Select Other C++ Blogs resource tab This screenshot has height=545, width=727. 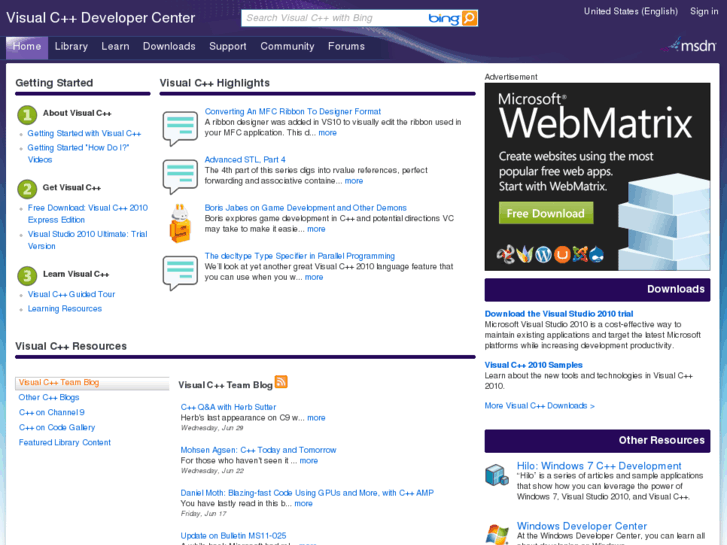(49, 398)
